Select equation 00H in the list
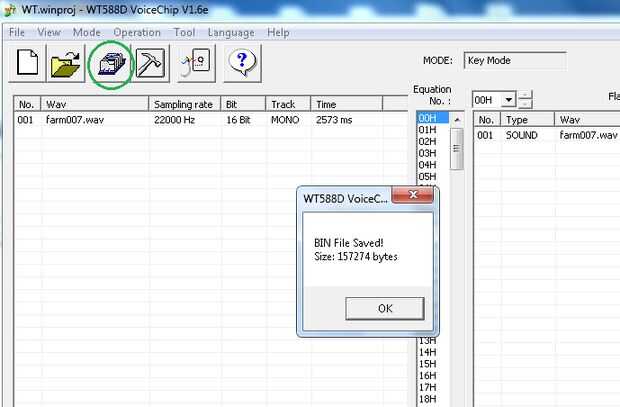 coord(433,118)
